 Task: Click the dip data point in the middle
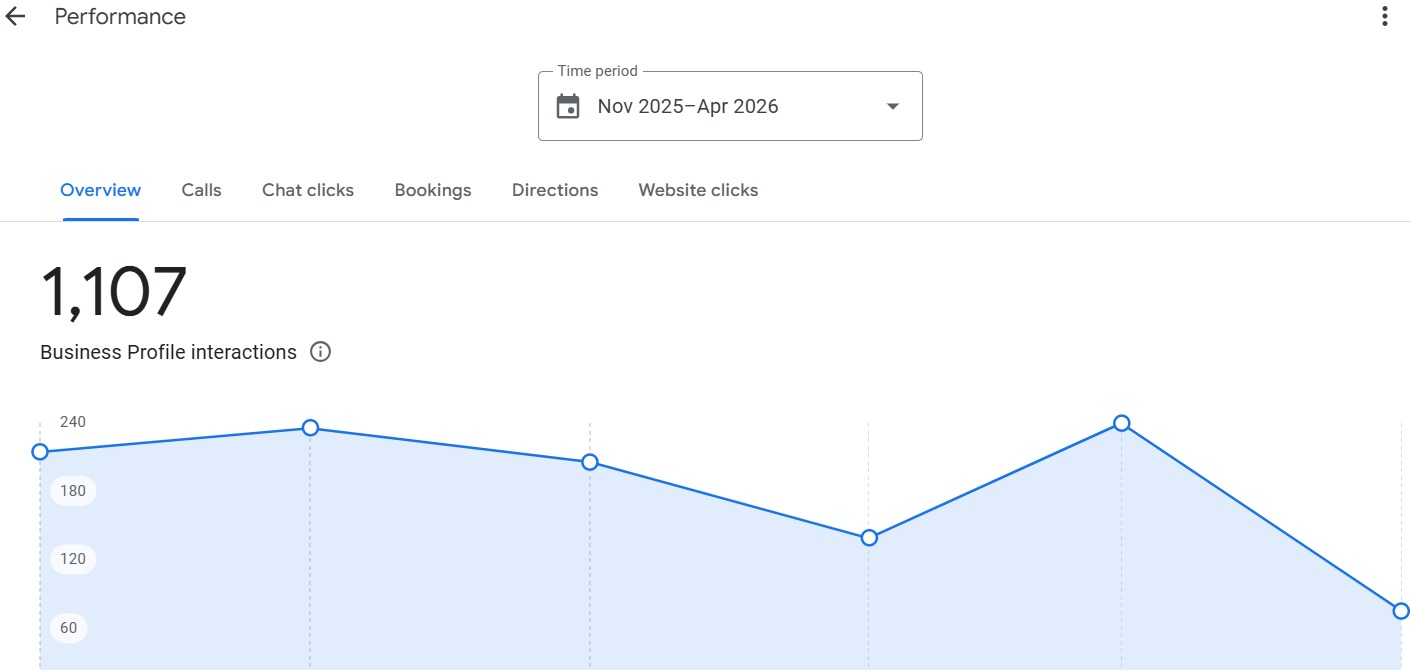click(868, 538)
